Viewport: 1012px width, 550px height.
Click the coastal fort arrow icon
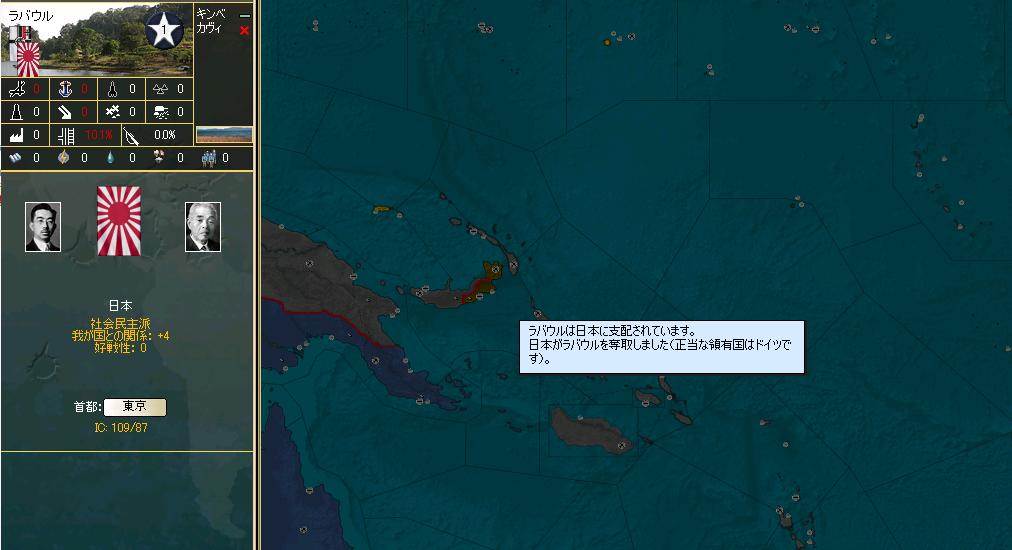point(65,112)
